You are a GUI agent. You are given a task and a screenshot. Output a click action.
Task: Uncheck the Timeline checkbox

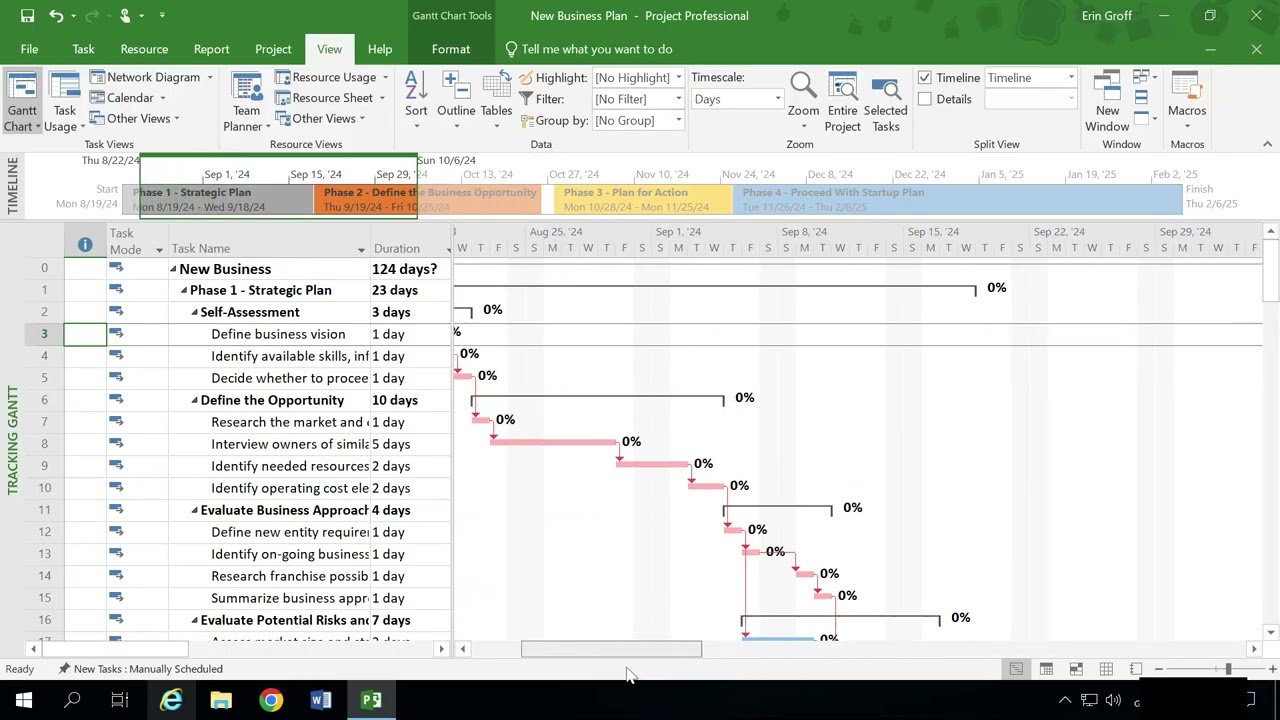click(x=925, y=78)
